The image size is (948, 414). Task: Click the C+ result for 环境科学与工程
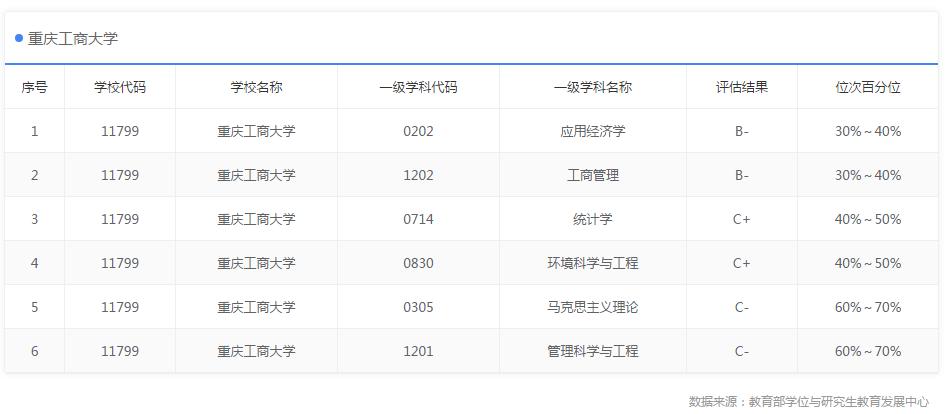[742, 263]
